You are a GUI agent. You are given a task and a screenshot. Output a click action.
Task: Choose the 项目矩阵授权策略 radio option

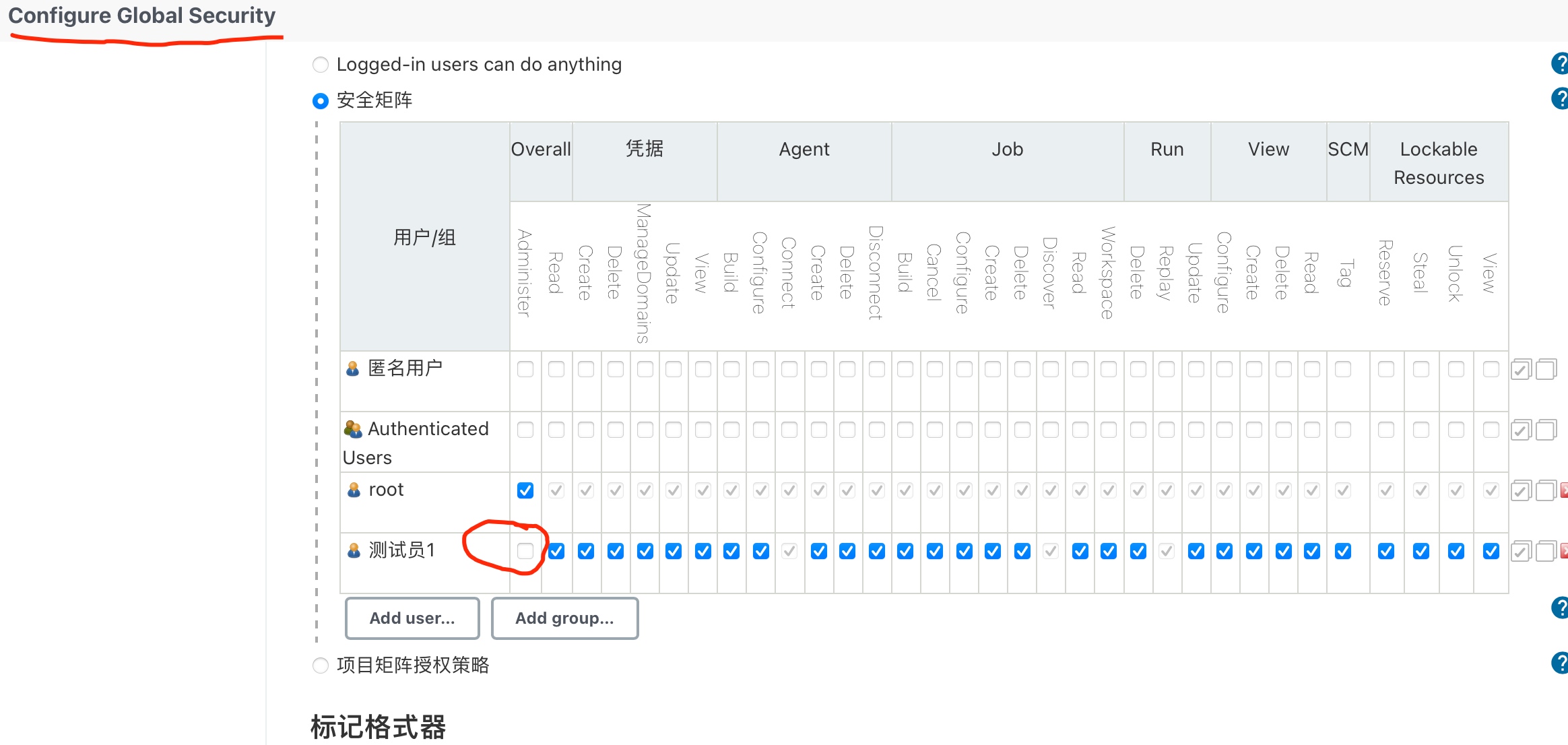coord(321,666)
